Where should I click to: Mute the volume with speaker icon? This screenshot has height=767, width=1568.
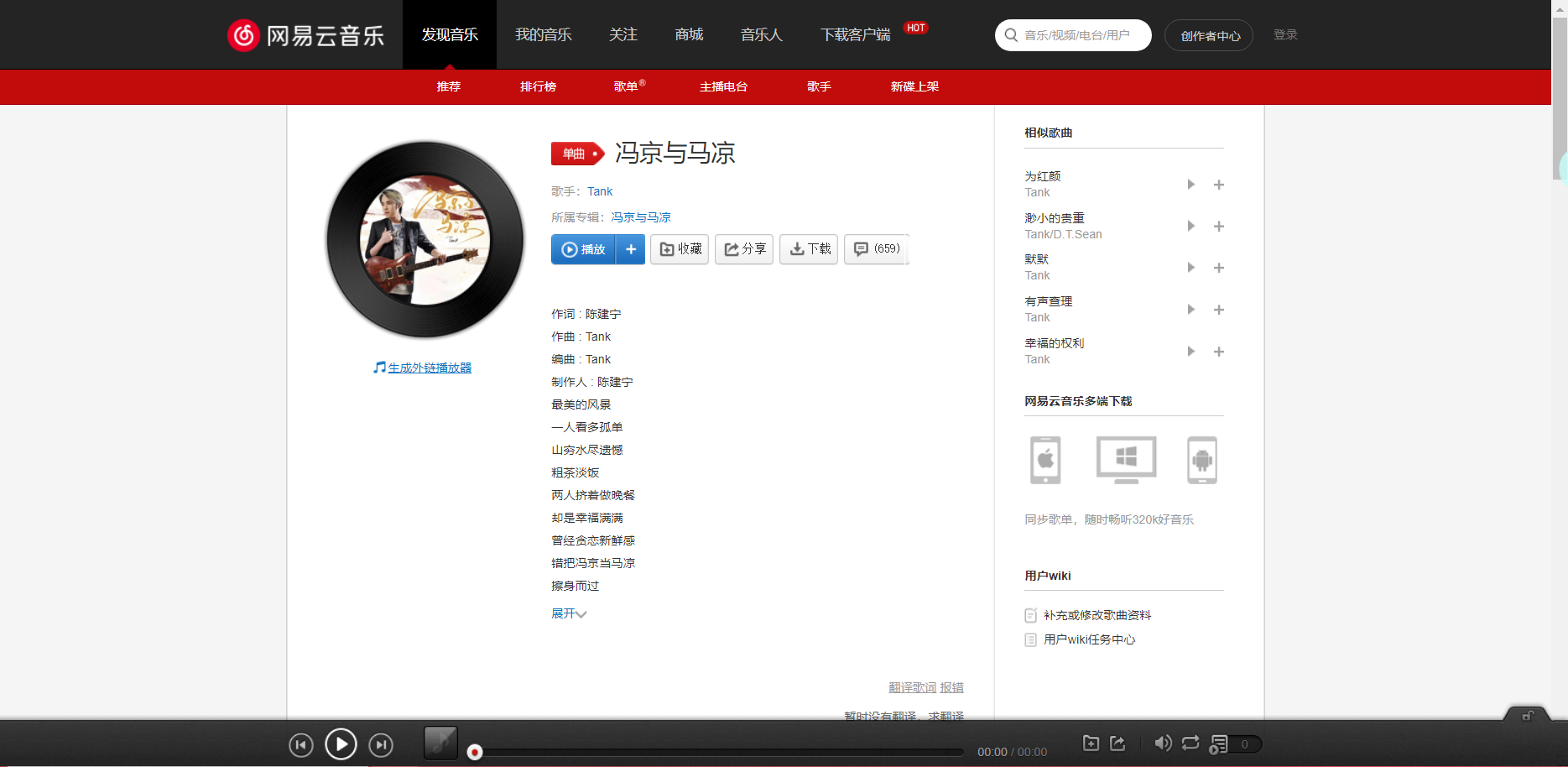[x=1163, y=744]
